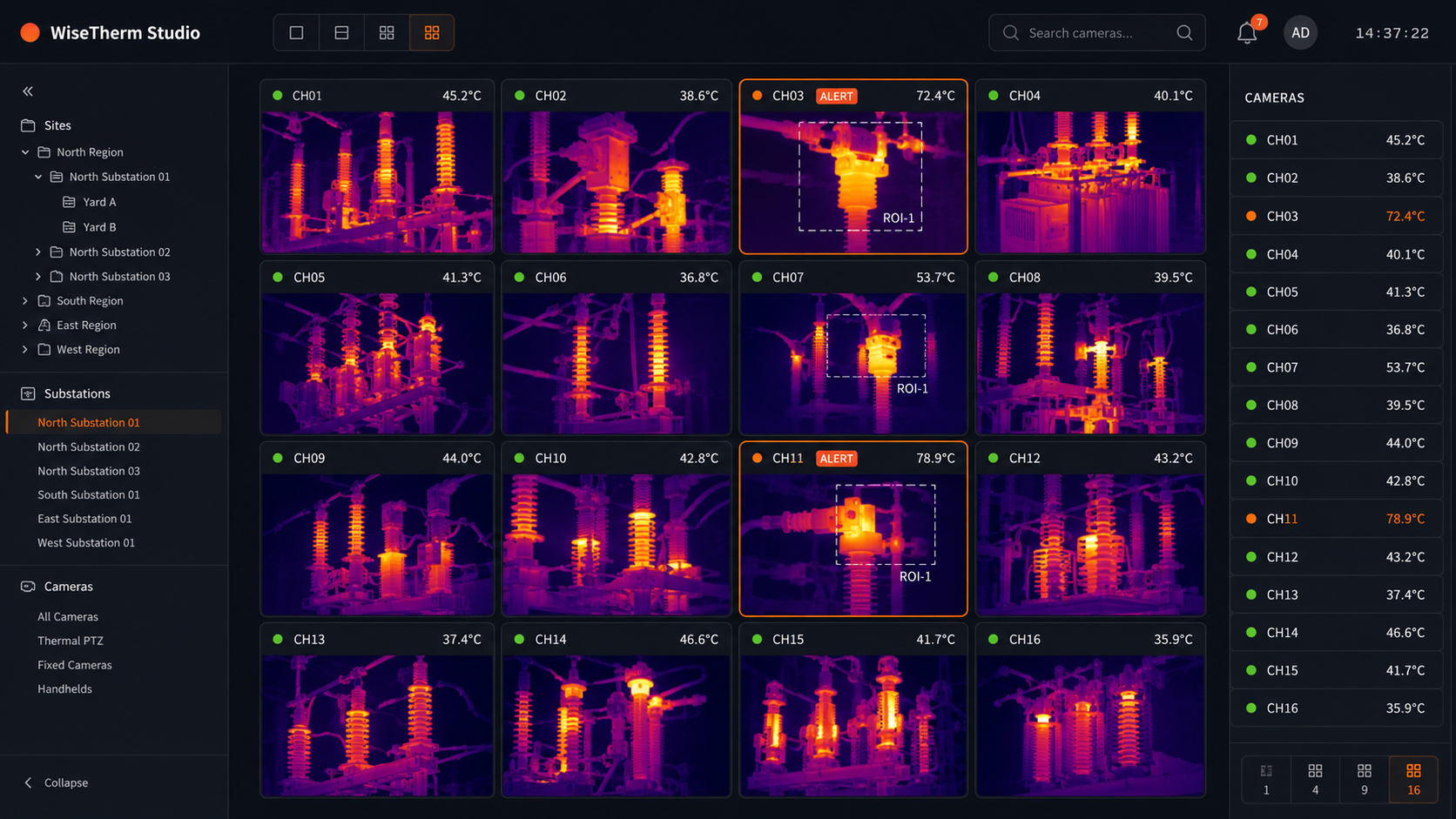The image size is (1456, 819).
Task: Open All Cameras category
Action: [68, 617]
